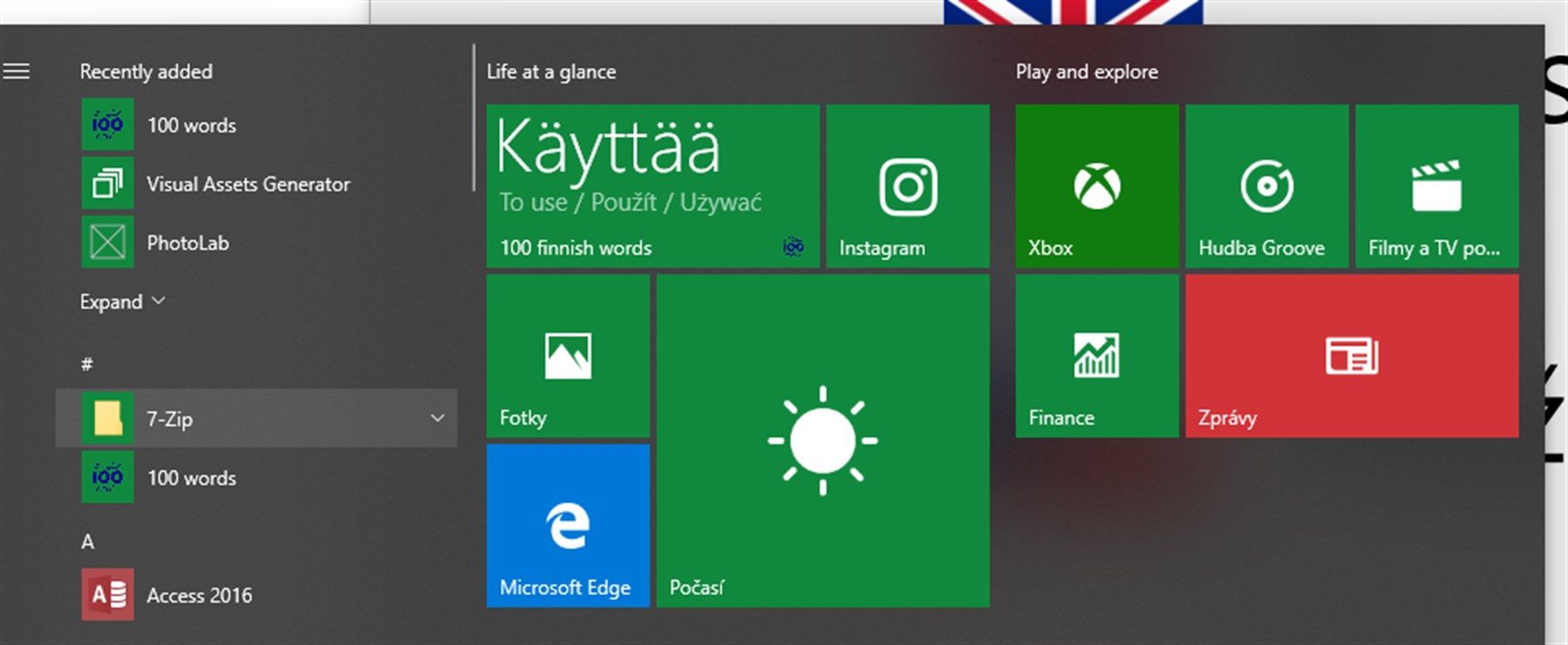The height and width of the screenshot is (645, 1568).
Task: Open the Zprávy news tile
Action: point(1352,356)
